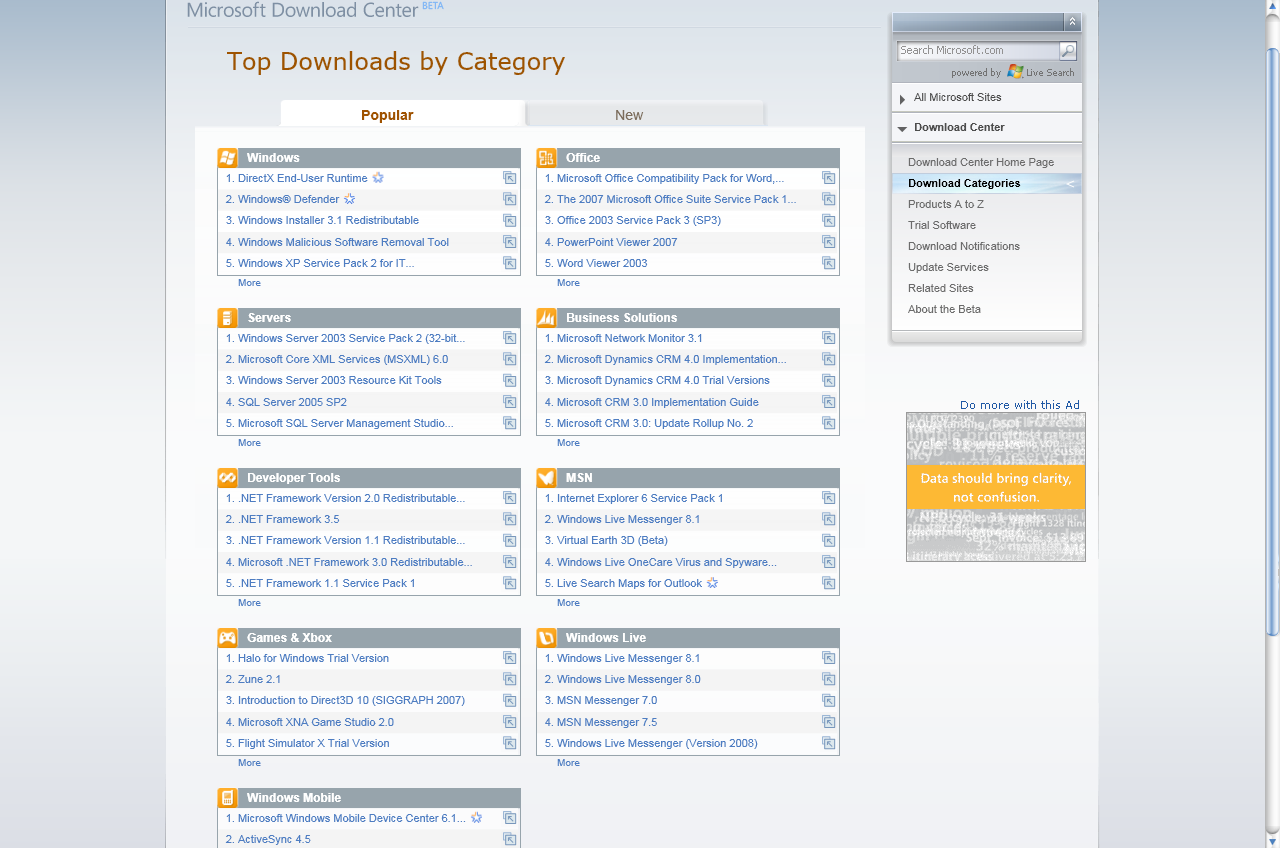
Task: Show more MSN downloads
Action: tap(568, 603)
